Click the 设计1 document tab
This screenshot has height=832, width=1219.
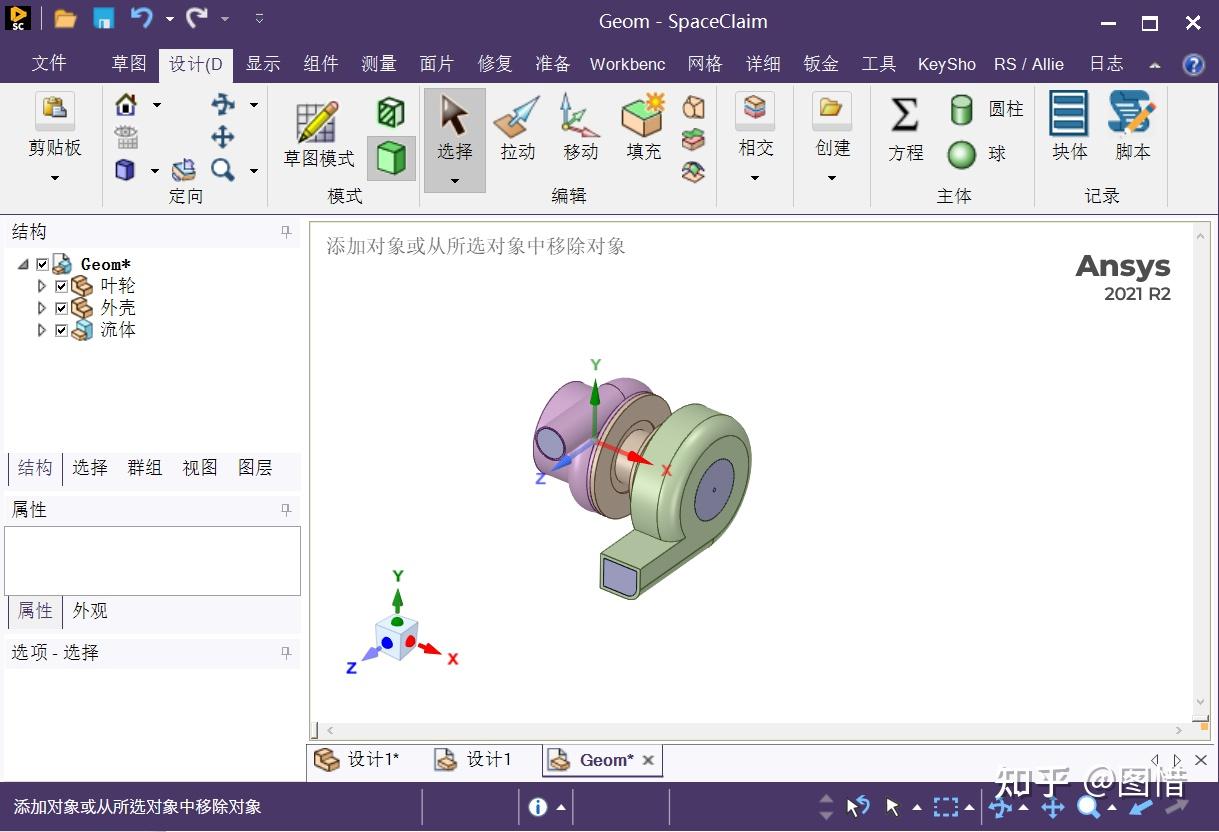point(490,760)
